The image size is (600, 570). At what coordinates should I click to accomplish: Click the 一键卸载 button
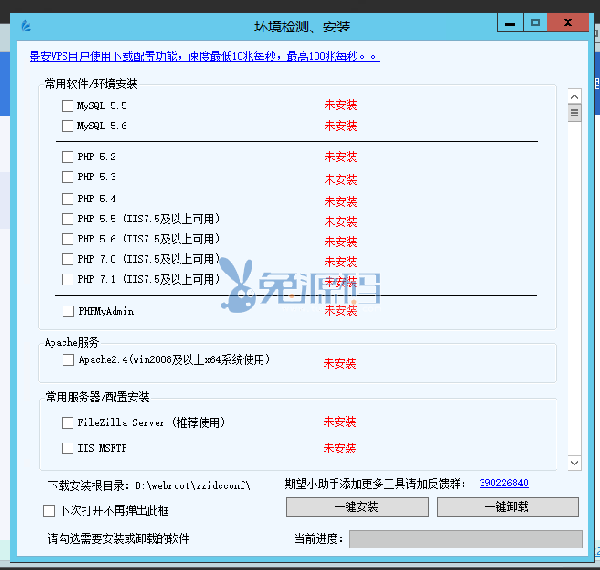pos(508,507)
